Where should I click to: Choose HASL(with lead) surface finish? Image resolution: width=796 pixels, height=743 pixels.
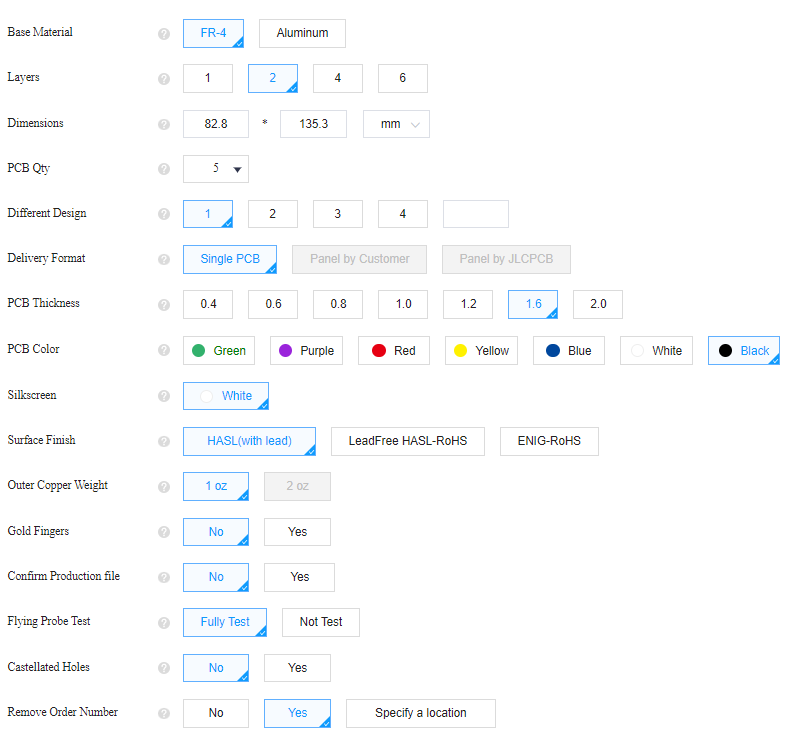click(249, 441)
